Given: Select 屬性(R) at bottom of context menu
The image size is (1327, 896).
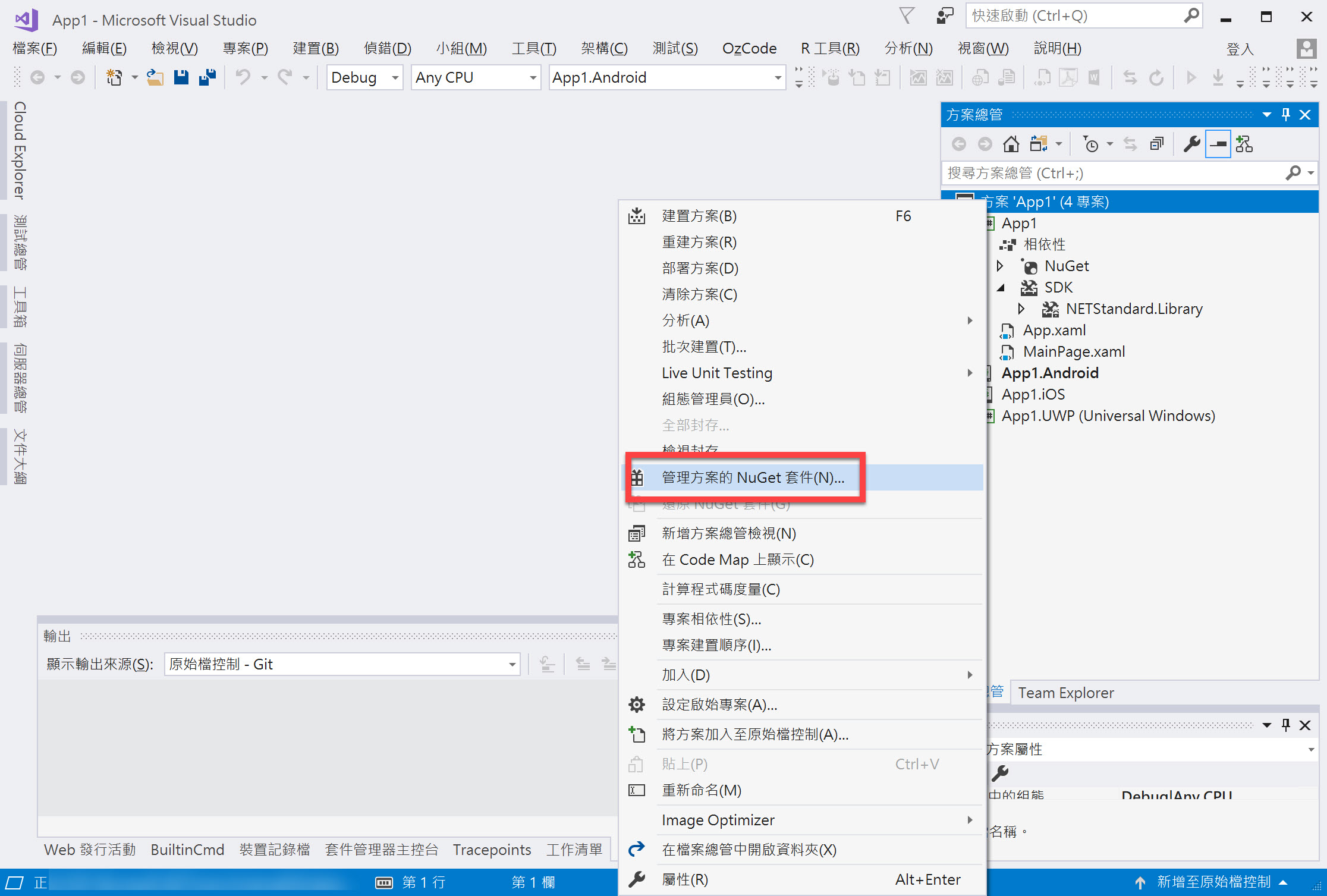Looking at the screenshot, I should (803, 879).
